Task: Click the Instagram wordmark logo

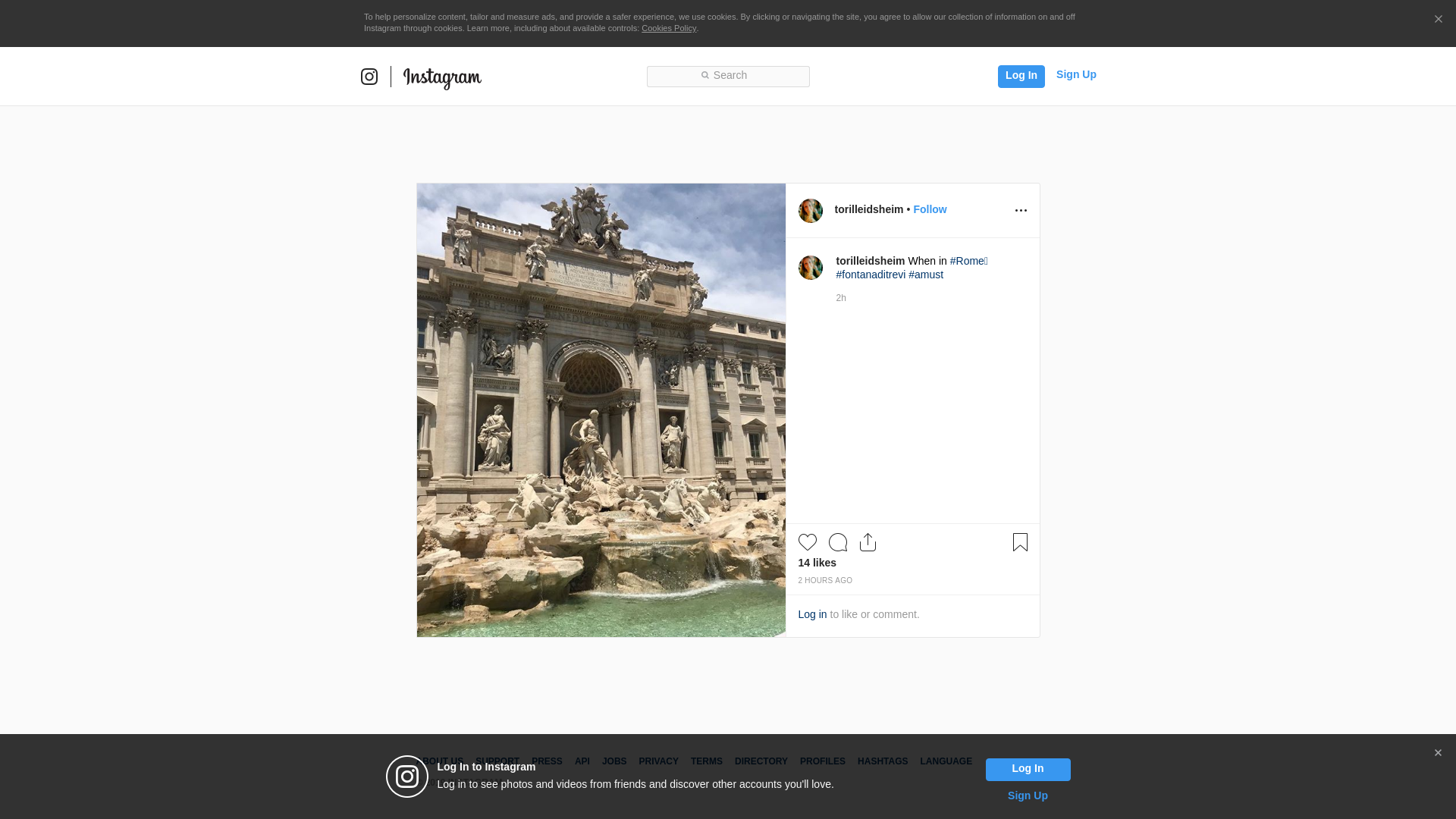Action: [x=442, y=77]
